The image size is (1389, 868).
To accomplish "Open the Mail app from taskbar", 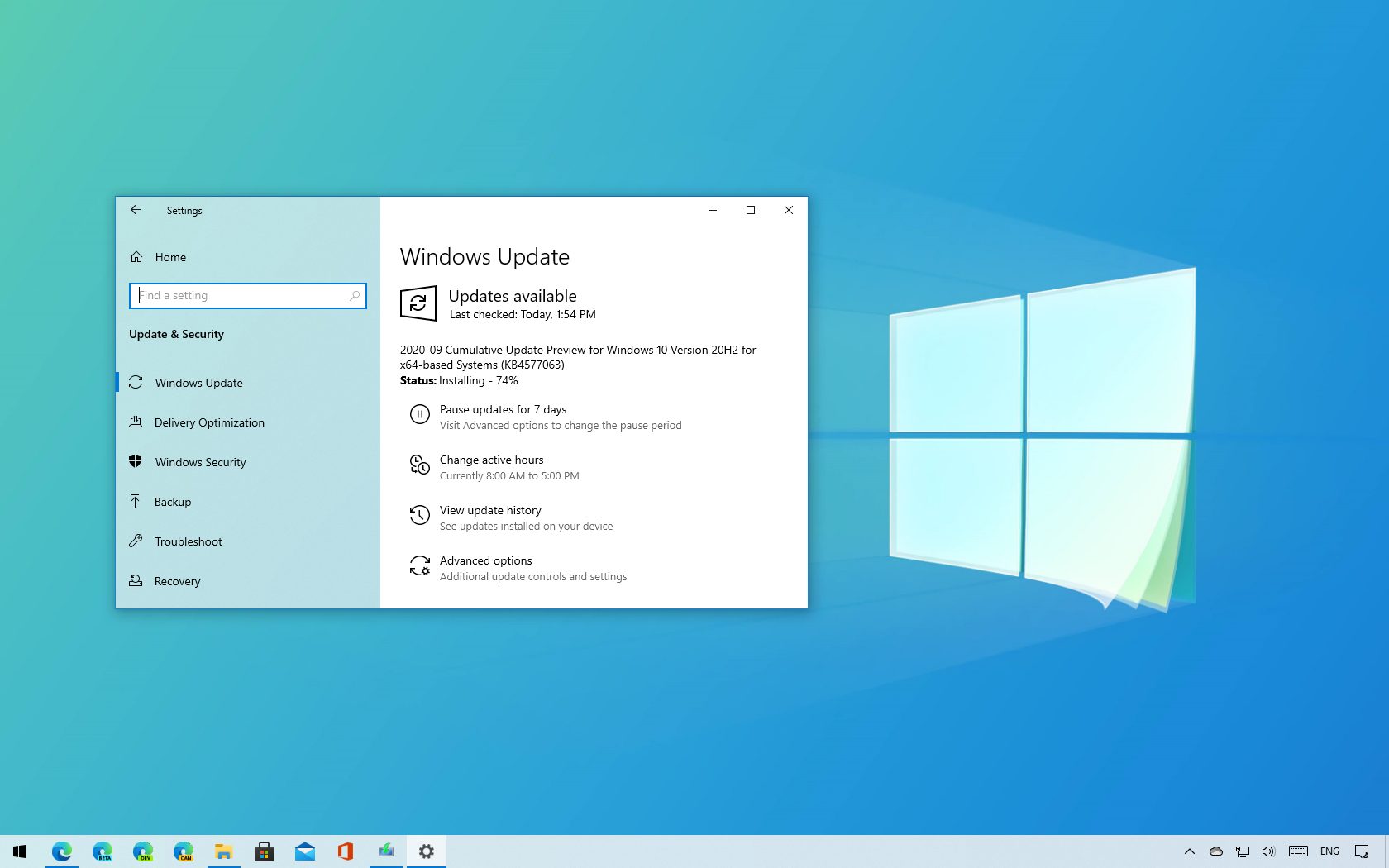I will tap(305, 851).
